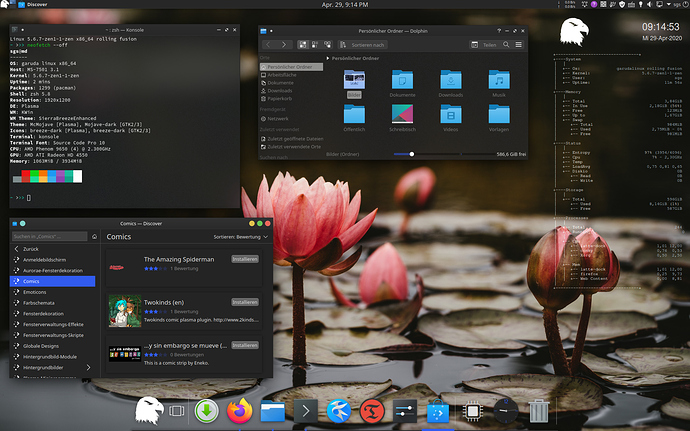
Task: Click the white swatch in neofetch colors
Action: pos(77,176)
